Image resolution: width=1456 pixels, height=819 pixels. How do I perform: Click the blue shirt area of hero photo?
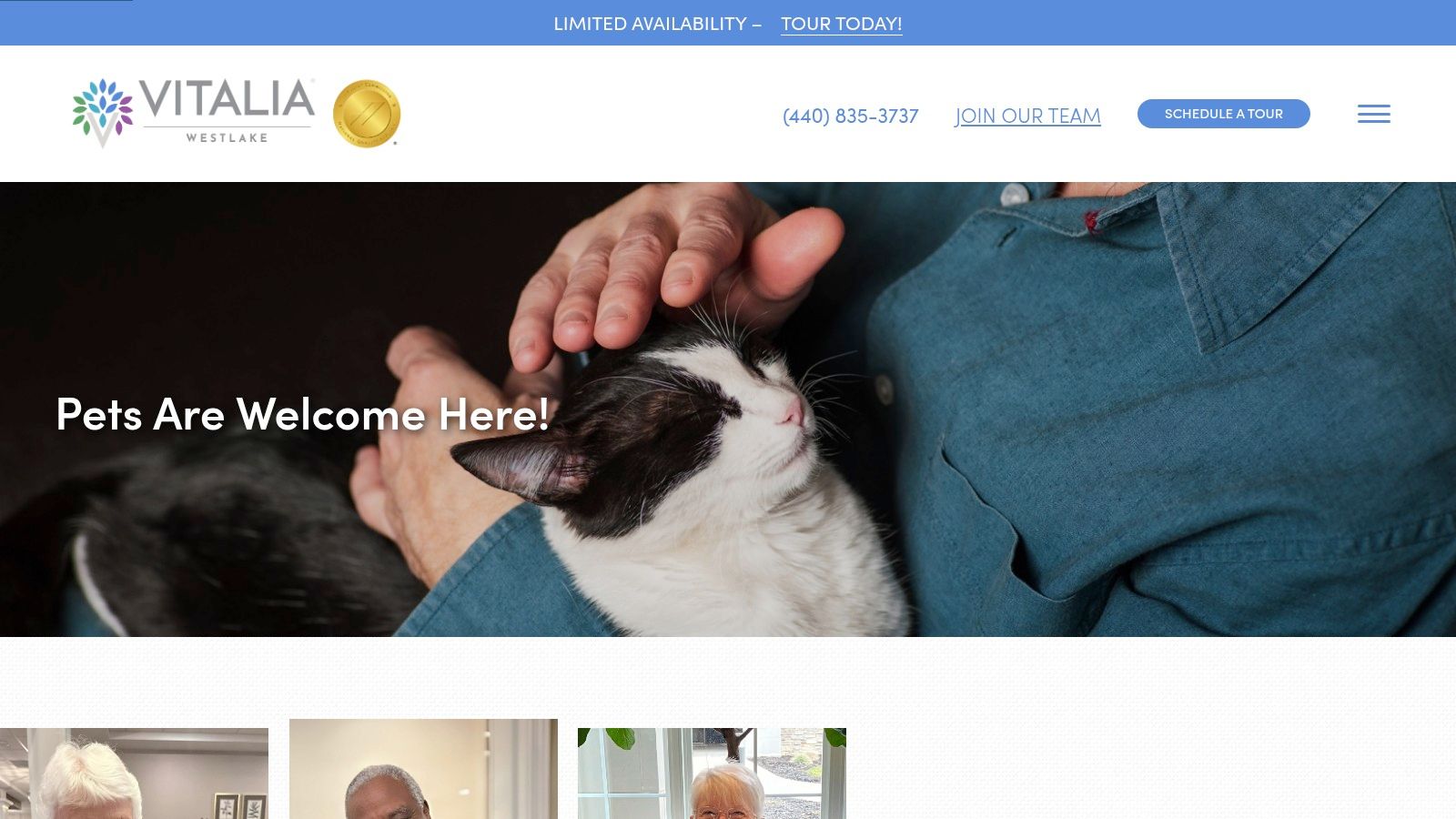[1183, 409]
